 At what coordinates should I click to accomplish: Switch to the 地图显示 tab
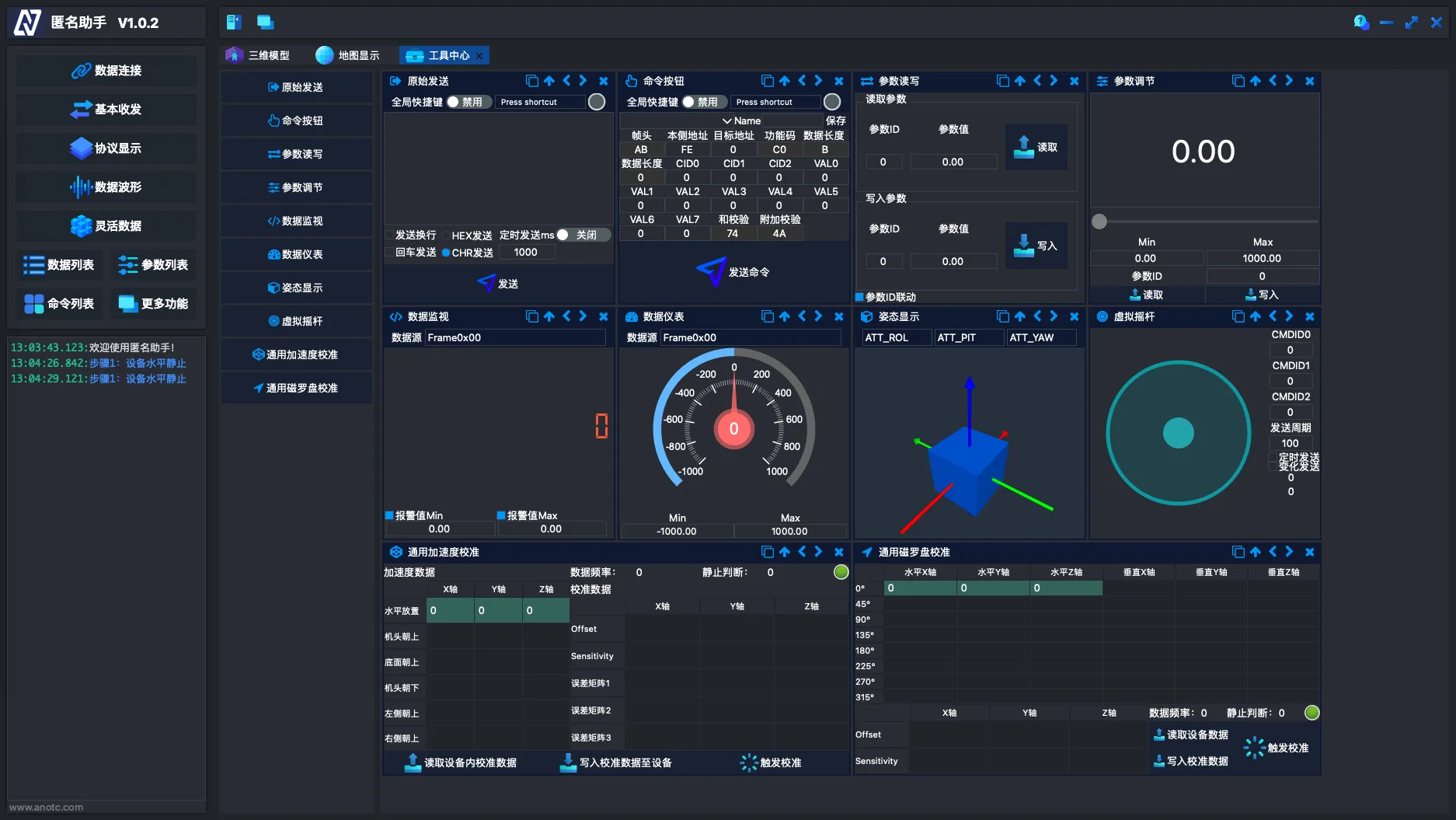pos(348,55)
